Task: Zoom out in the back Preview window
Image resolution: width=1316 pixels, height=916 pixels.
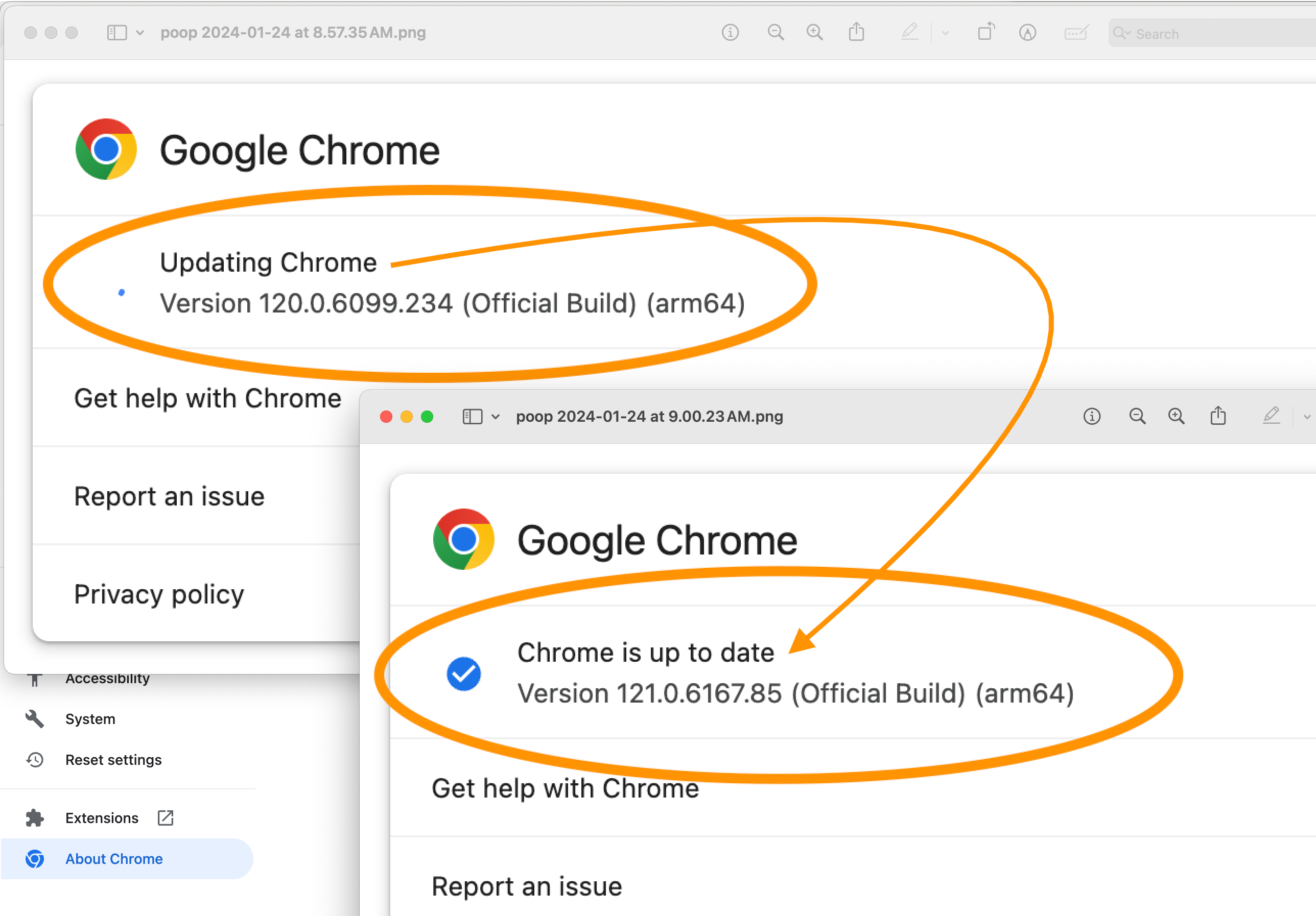Action: 775,33
